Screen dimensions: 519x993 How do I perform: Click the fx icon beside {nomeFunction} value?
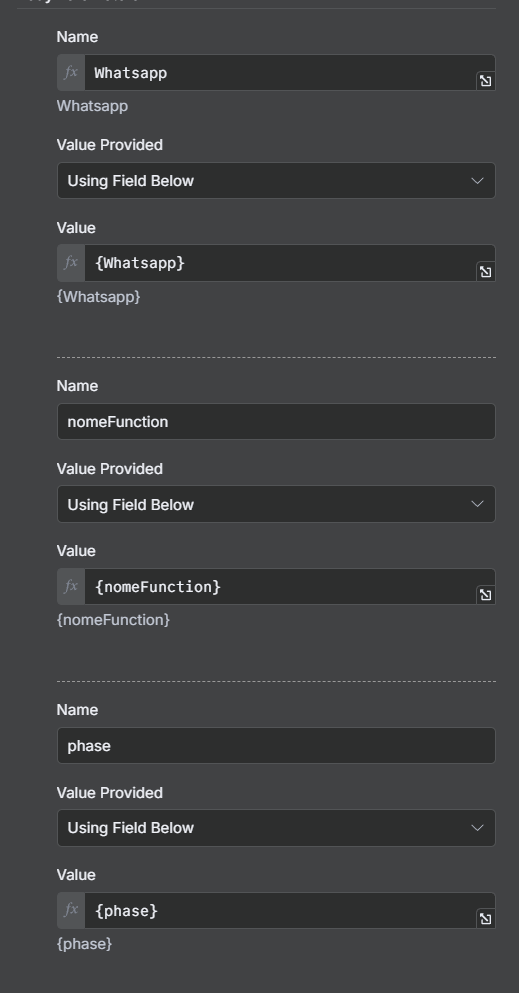point(71,586)
